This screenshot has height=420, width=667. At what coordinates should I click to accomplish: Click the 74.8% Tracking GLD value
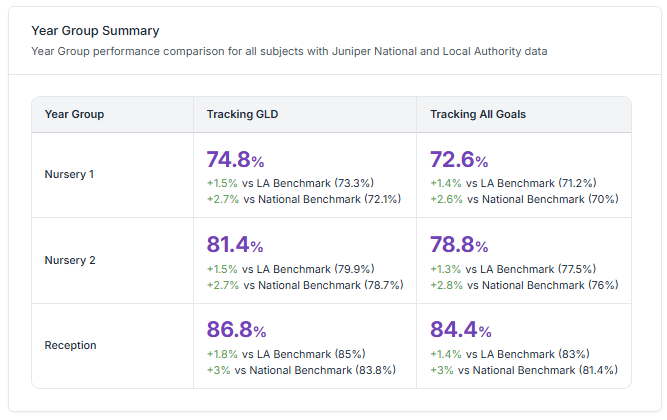tap(235, 160)
